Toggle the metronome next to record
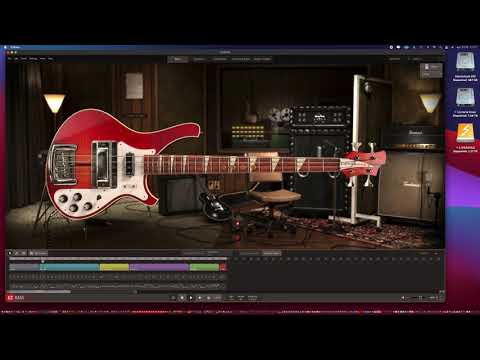The image size is (480, 360). [208, 298]
